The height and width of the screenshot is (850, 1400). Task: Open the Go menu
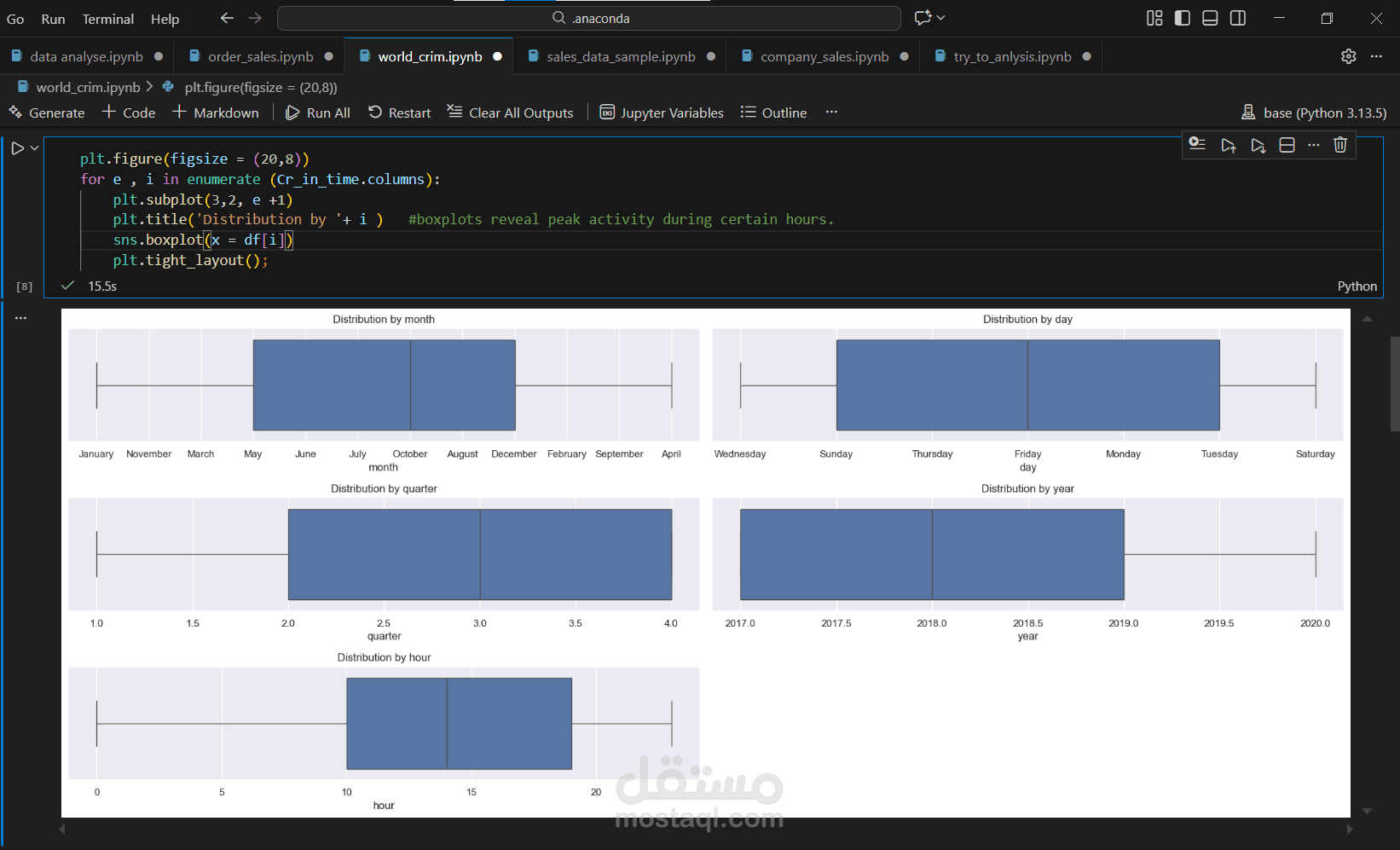(15, 19)
